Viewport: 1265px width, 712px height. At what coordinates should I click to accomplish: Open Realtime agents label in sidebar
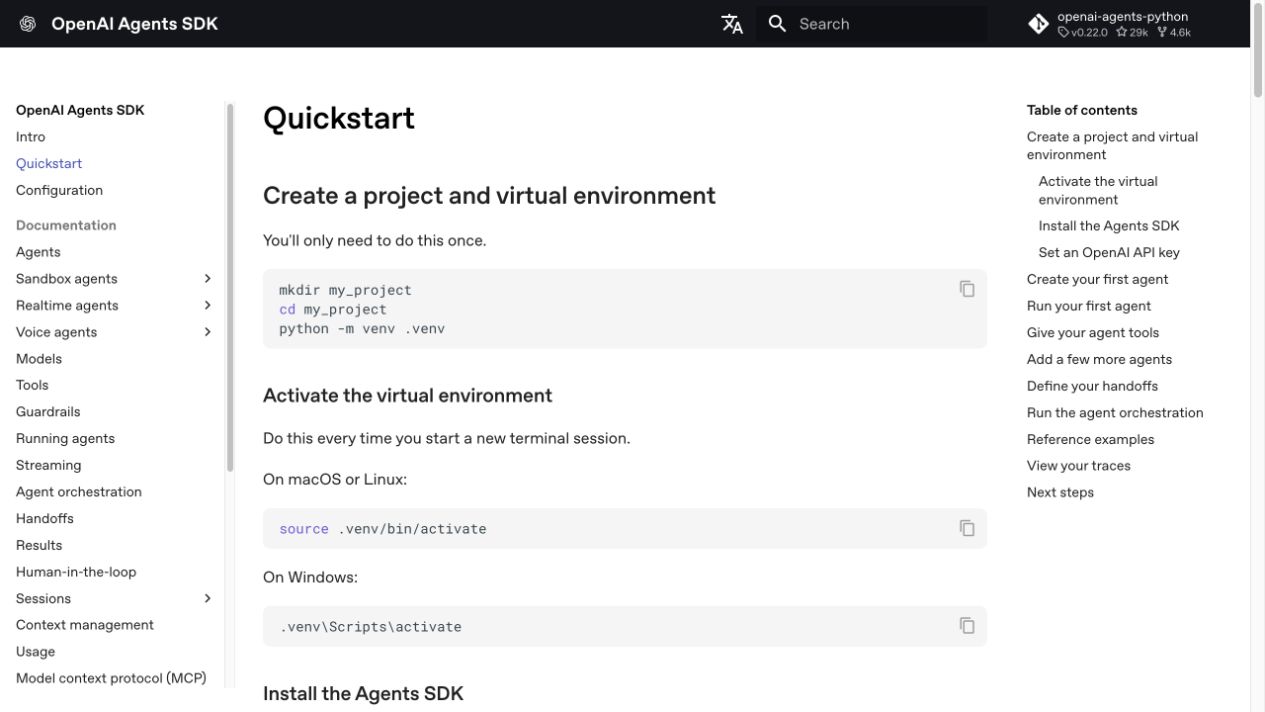click(x=67, y=305)
